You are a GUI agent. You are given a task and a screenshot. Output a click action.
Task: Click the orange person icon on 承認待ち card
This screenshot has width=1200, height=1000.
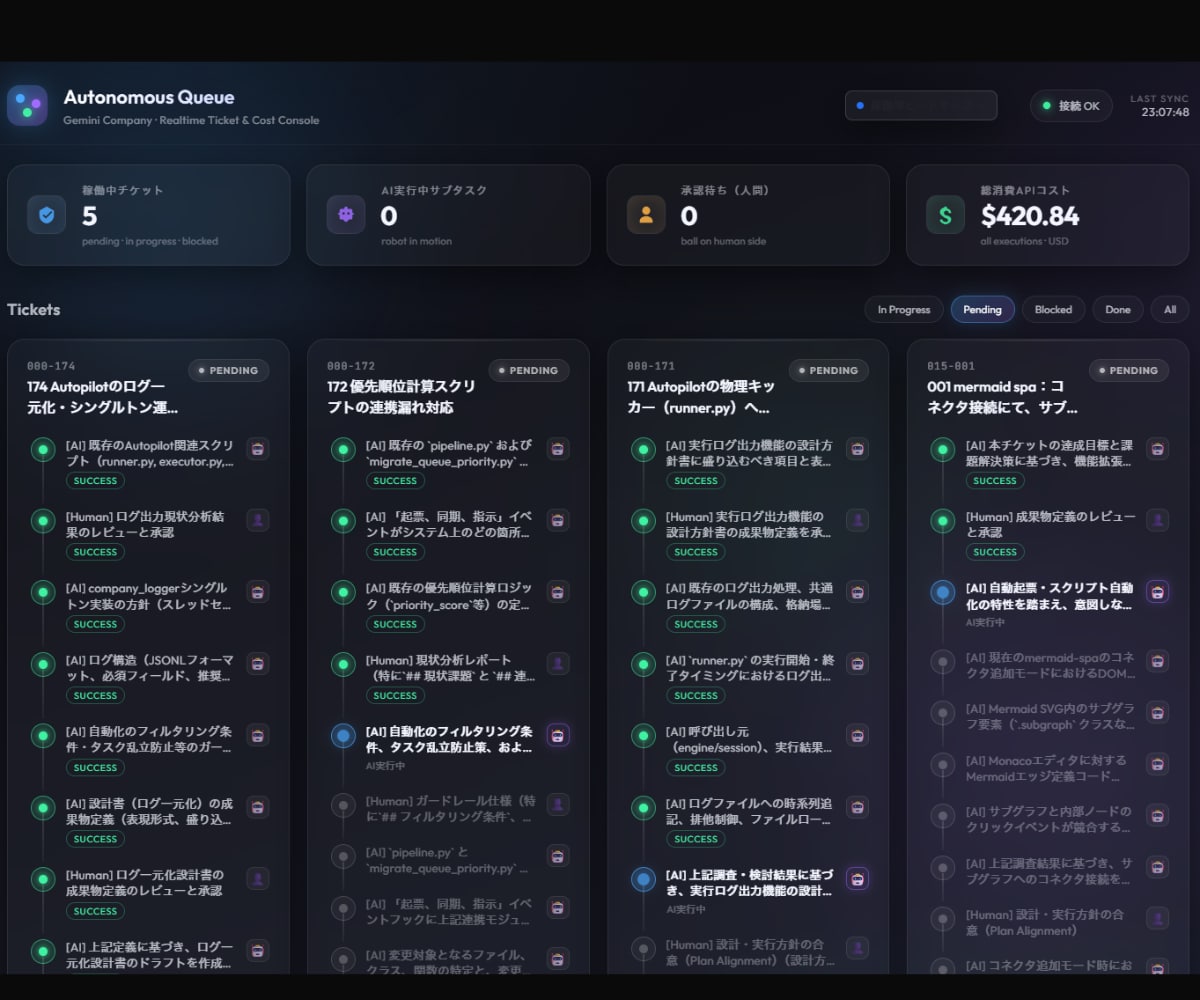click(646, 214)
